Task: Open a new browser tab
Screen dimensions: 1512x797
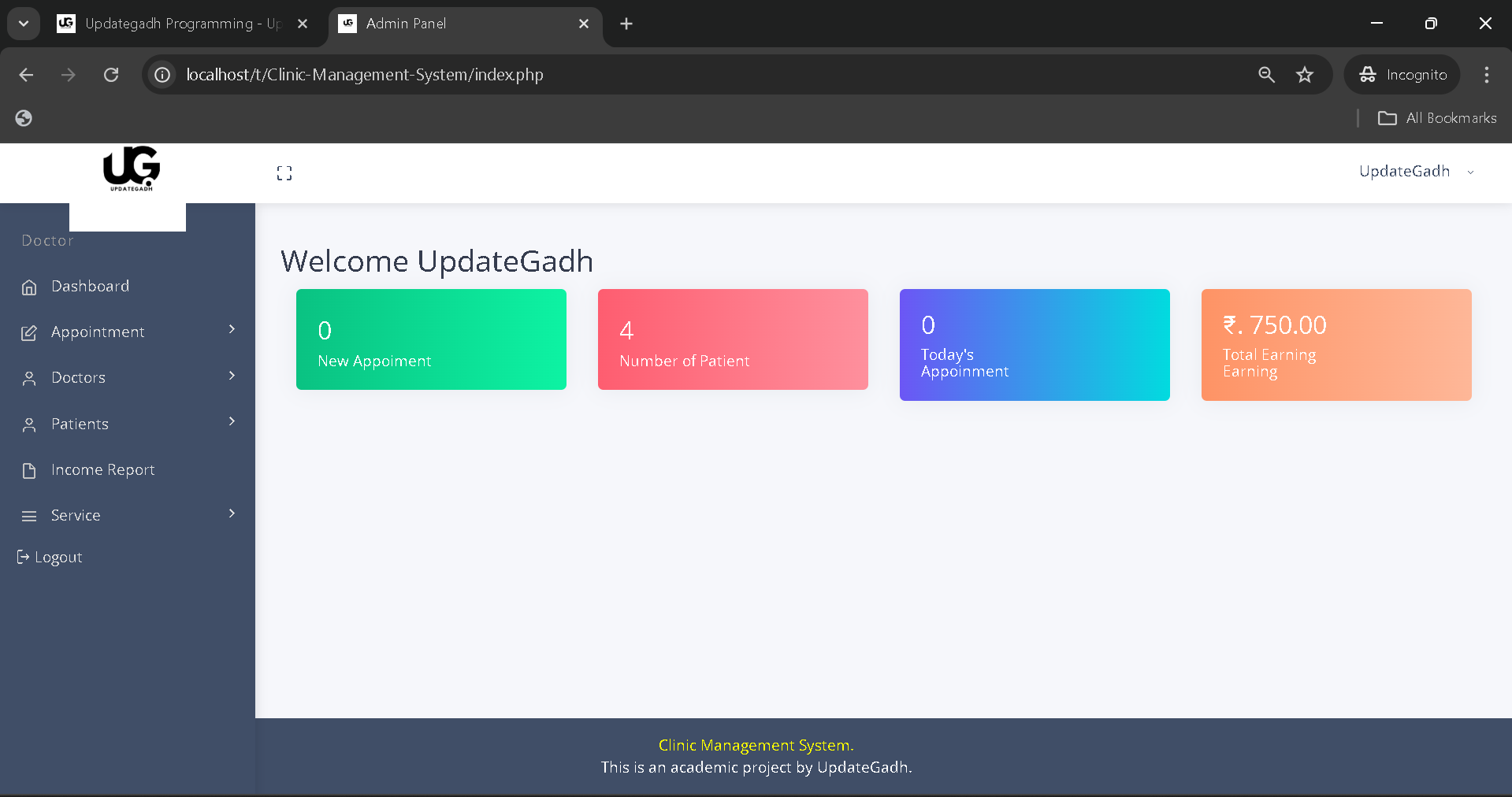Action: click(x=626, y=24)
